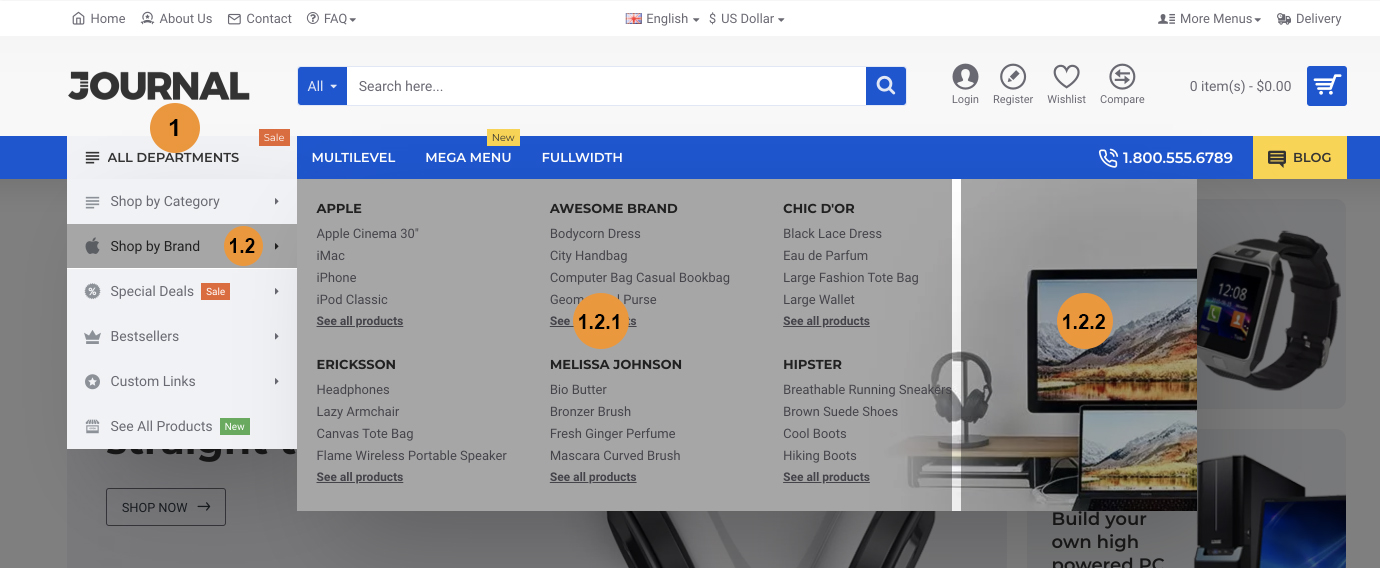Click See all products under Ericksson

[x=360, y=477]
